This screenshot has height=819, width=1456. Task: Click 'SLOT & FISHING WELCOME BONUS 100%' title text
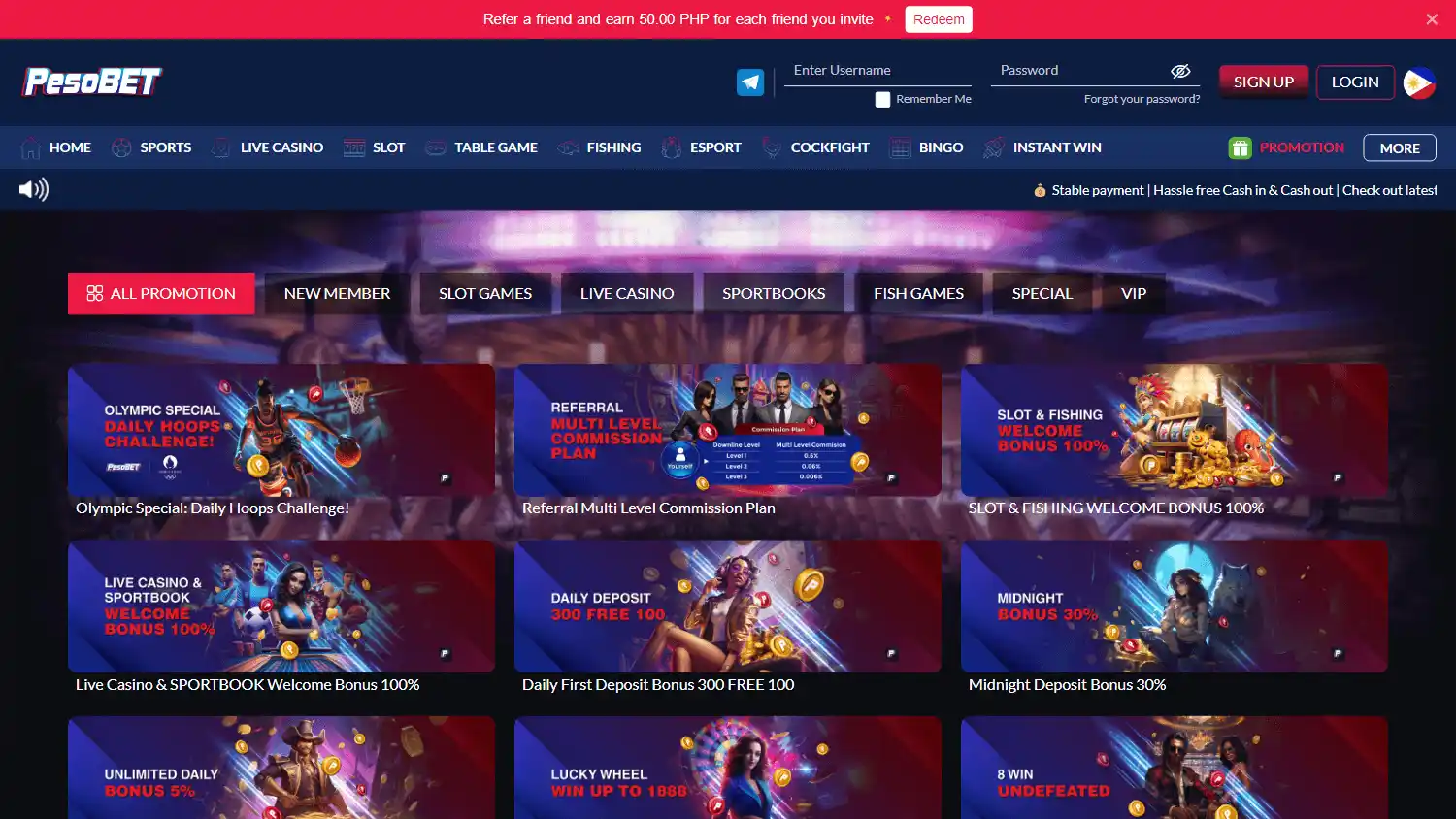[1116, 508]
